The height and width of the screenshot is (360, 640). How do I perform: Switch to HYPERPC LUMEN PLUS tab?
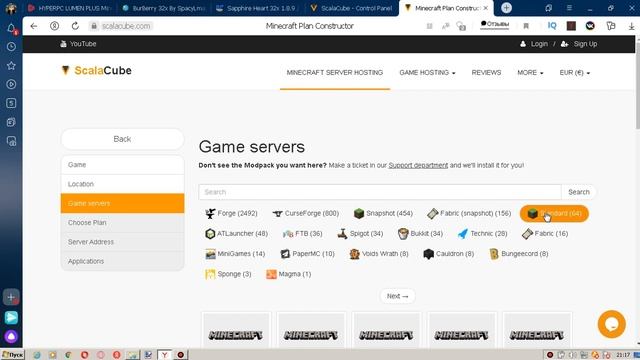tap(70, 8)
